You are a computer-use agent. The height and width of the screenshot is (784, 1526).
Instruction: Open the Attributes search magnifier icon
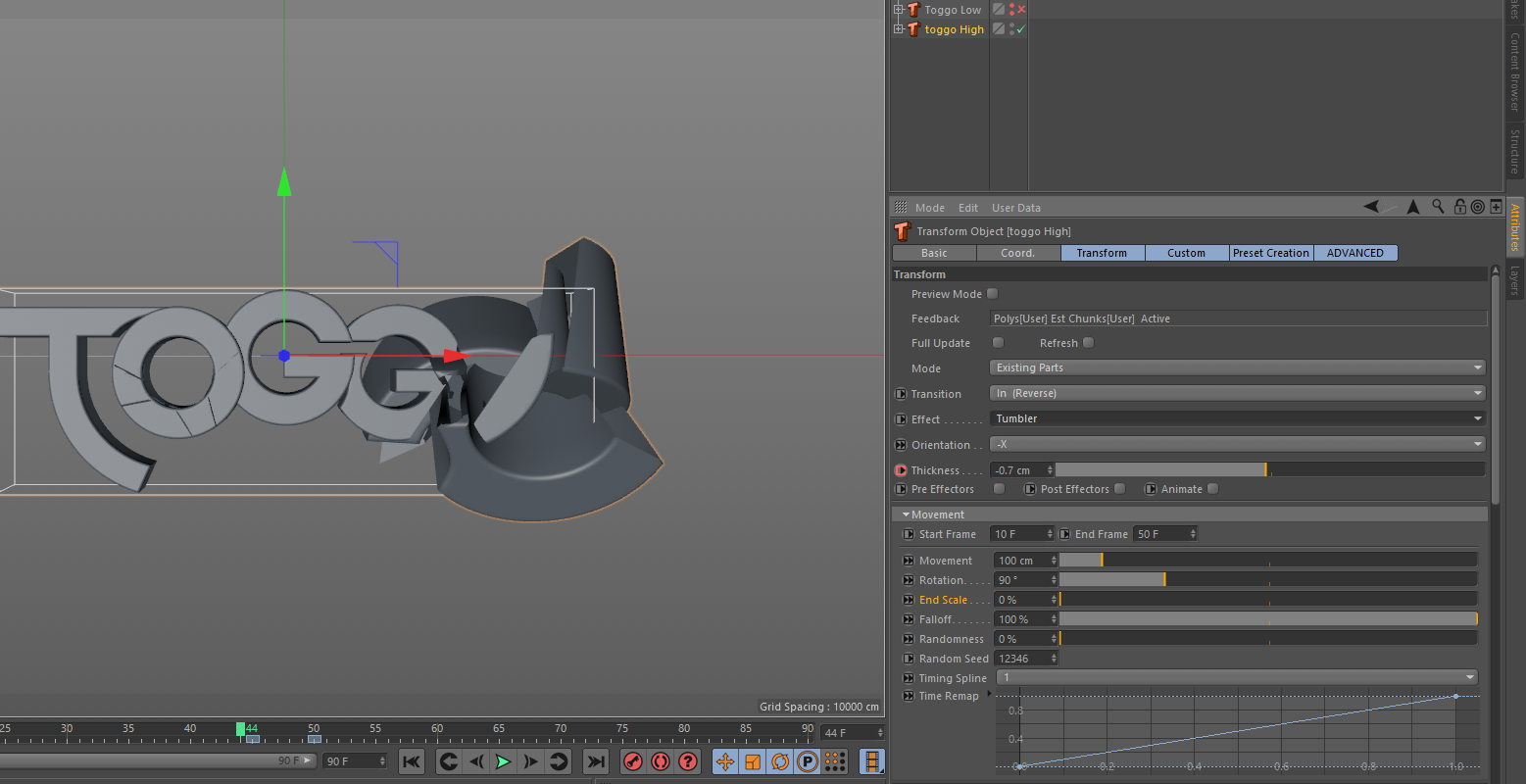[x=1438, y=207]
